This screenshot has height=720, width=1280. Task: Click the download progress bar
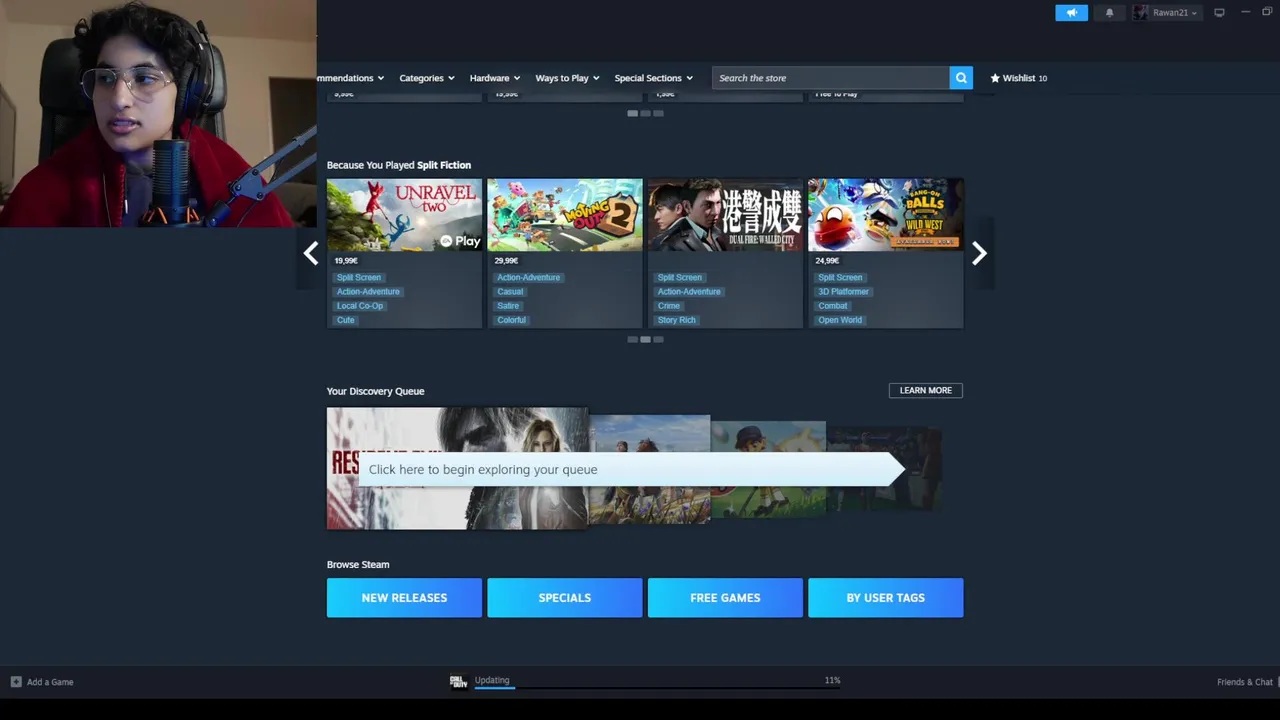pos(657,689)
